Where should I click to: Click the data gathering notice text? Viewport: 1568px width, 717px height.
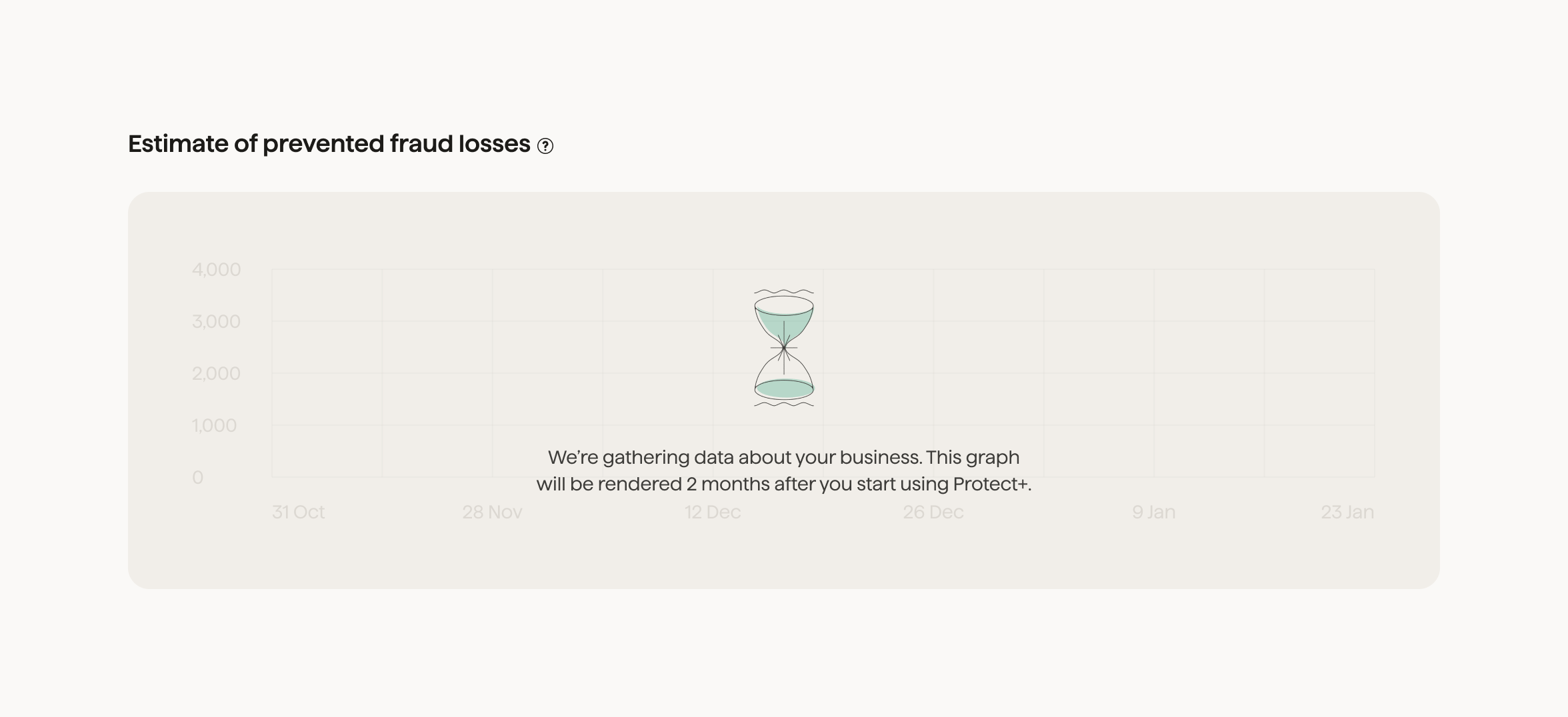784,471
